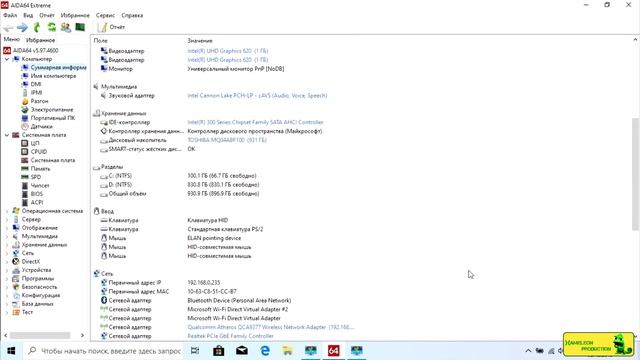Switch to the Избранное sidebar tab
The image size is (640, 360).
tap(40, 40)
